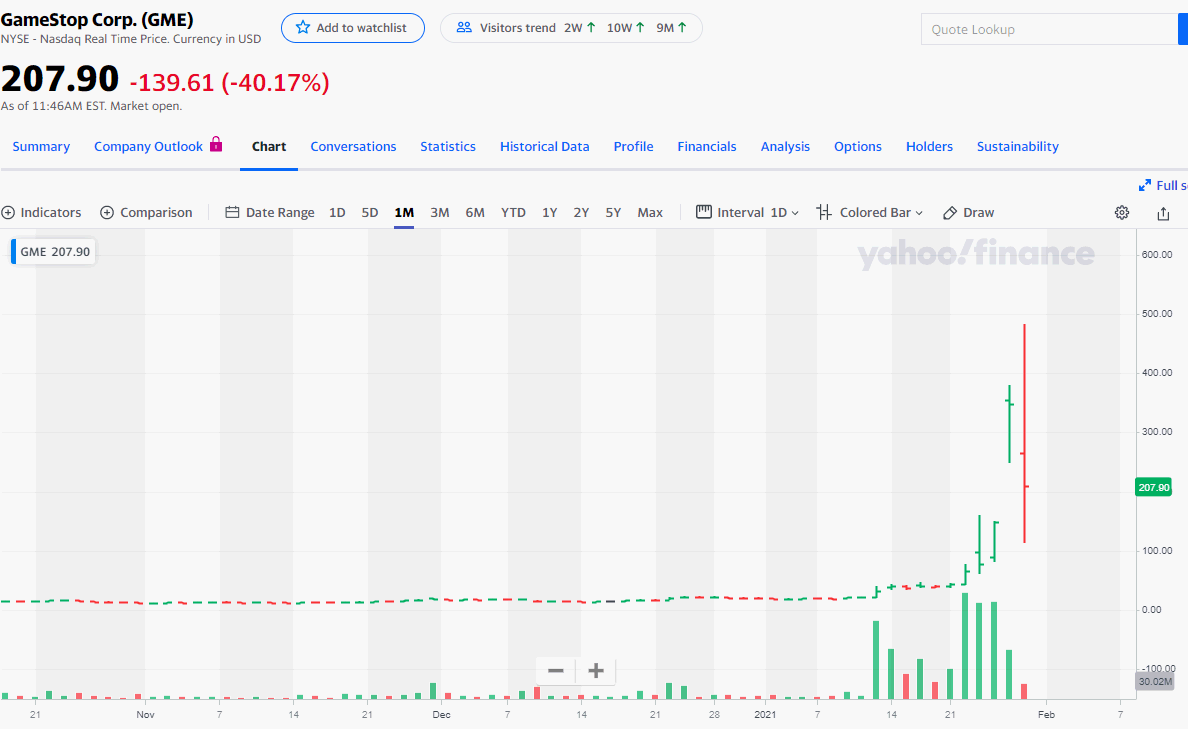Viewport: 1188px width, 729px height.
Task: Click the '2021' date axis label
Action: click(765, 715)
